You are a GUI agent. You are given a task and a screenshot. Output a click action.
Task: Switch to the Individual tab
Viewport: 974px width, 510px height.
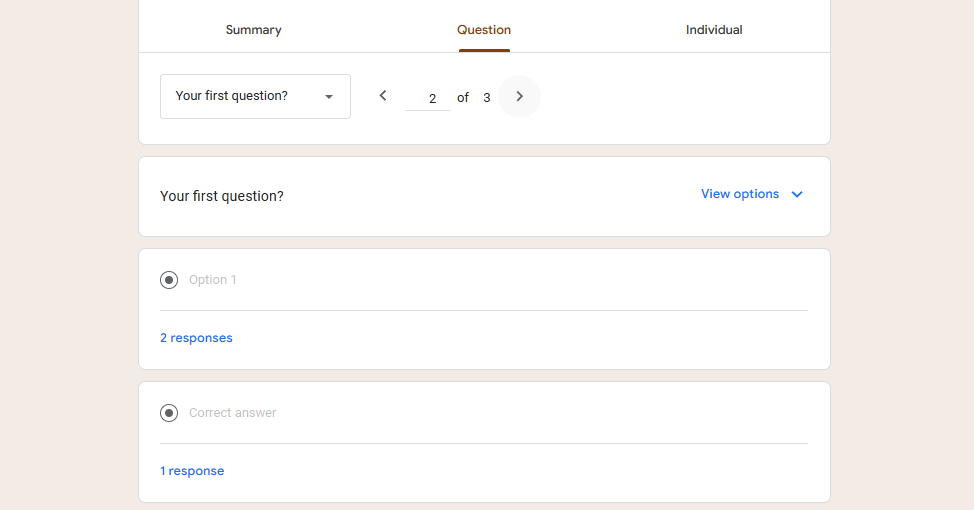(714, 30)
